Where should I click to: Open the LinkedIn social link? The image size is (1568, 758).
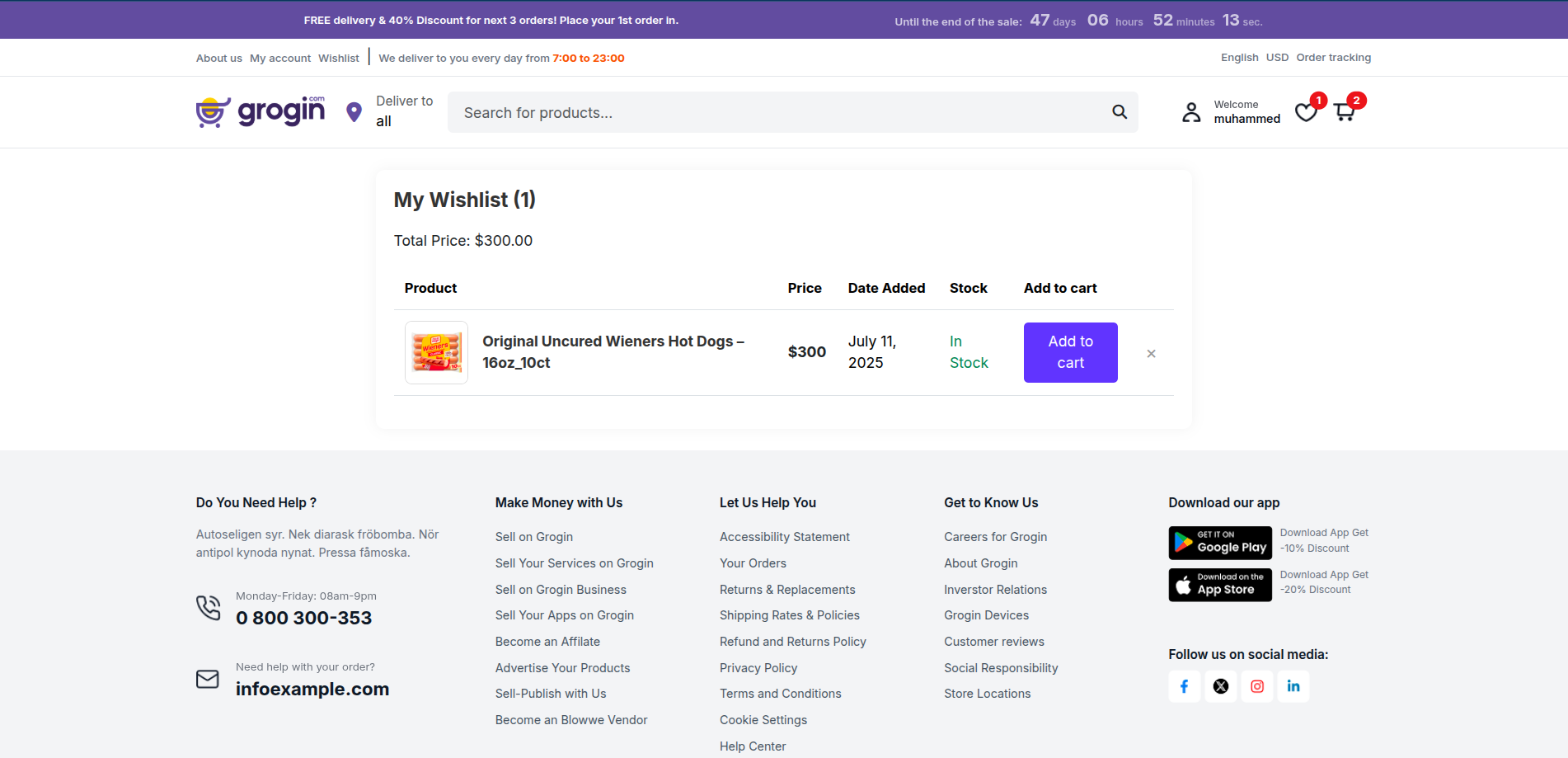1293,686
